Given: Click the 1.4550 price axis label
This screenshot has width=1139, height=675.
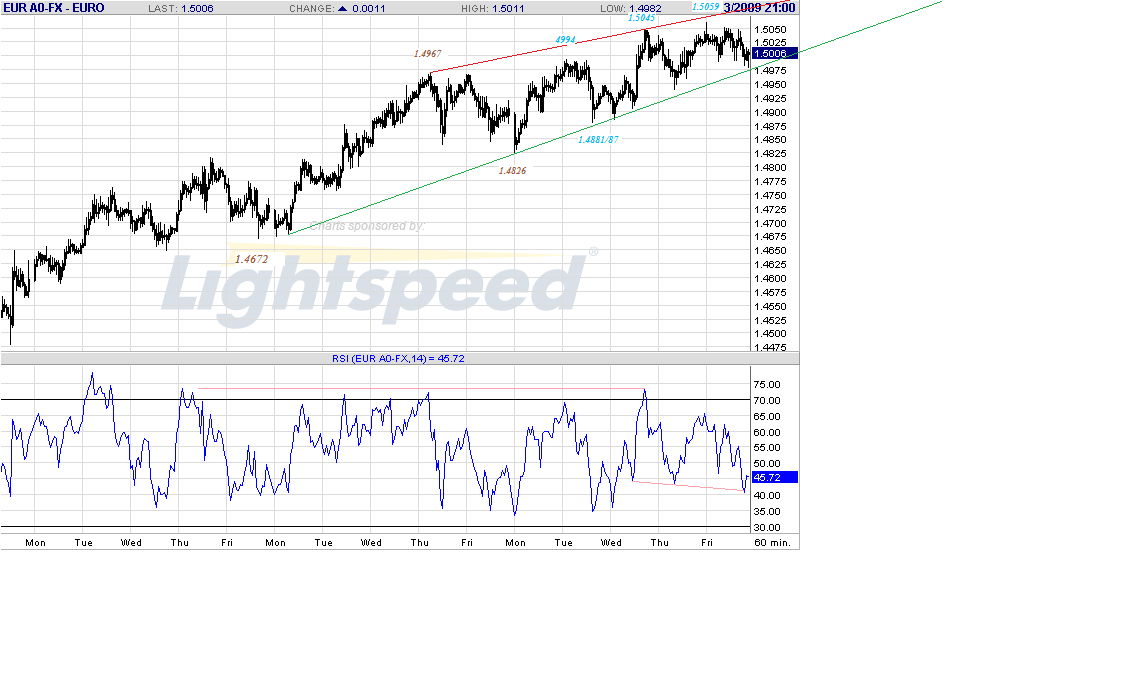Looking at the screenshot, I should point(770,307).
